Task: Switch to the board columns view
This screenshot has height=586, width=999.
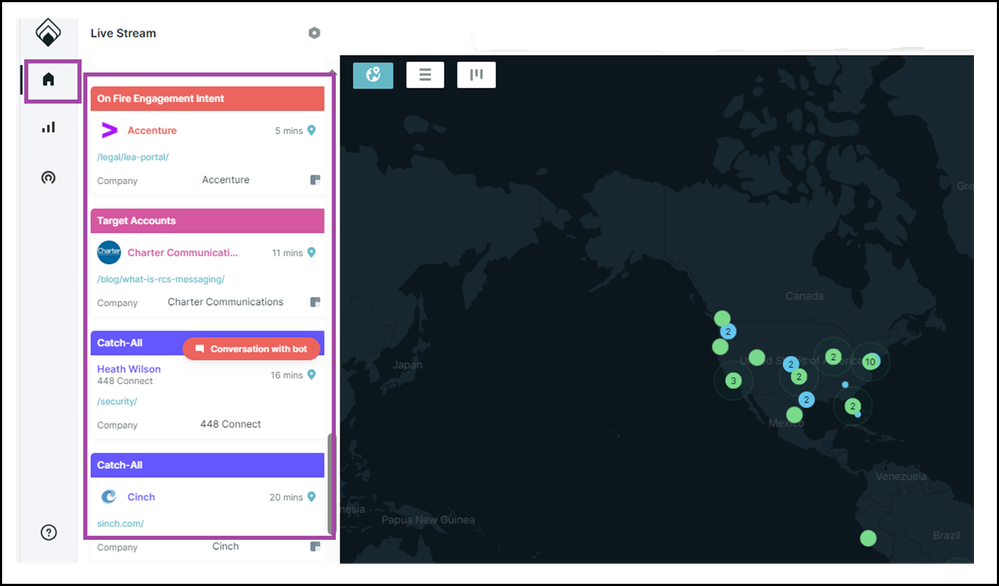Action: 477,75
